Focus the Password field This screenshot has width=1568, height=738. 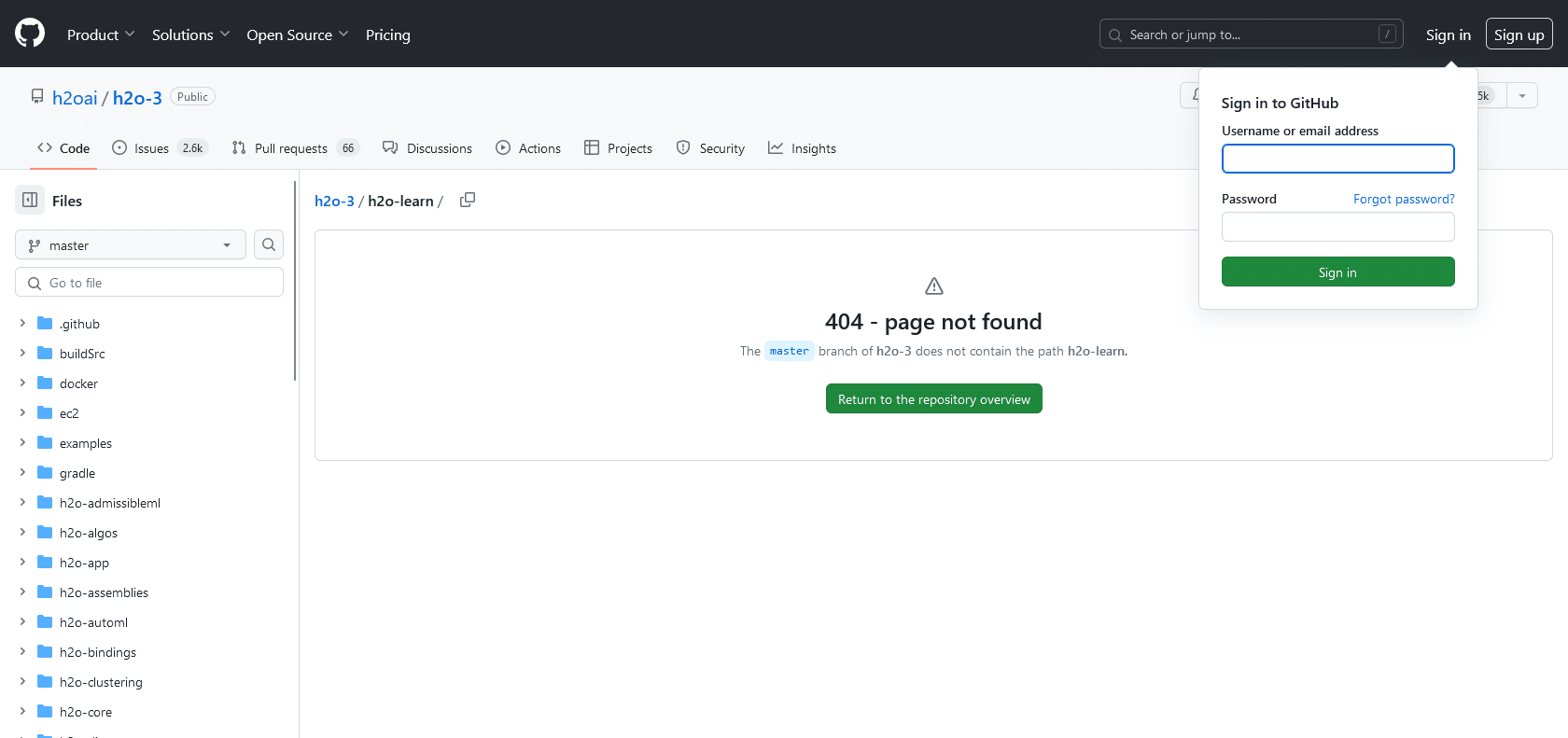click(x=1338, y=227)
